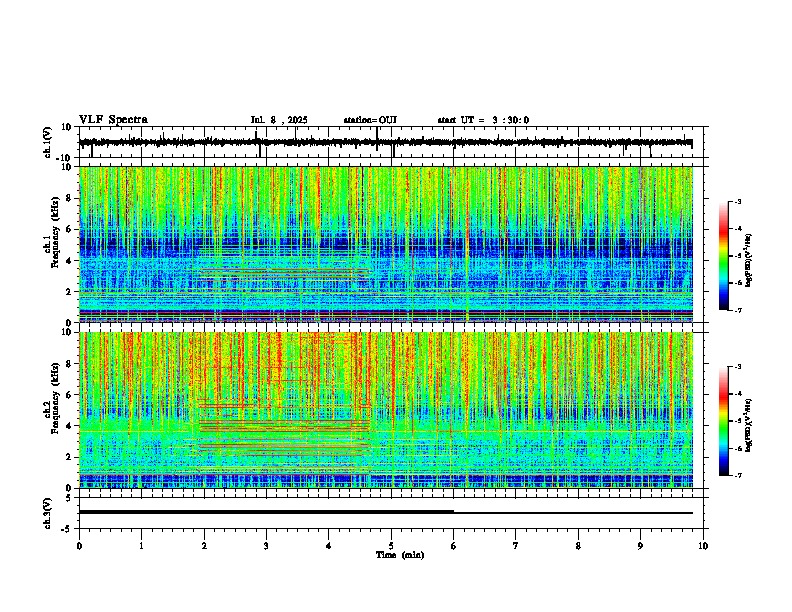Click the 'VLF Spectra' plot title
This screenshot has width=792, height=612.
coord(113,120)
